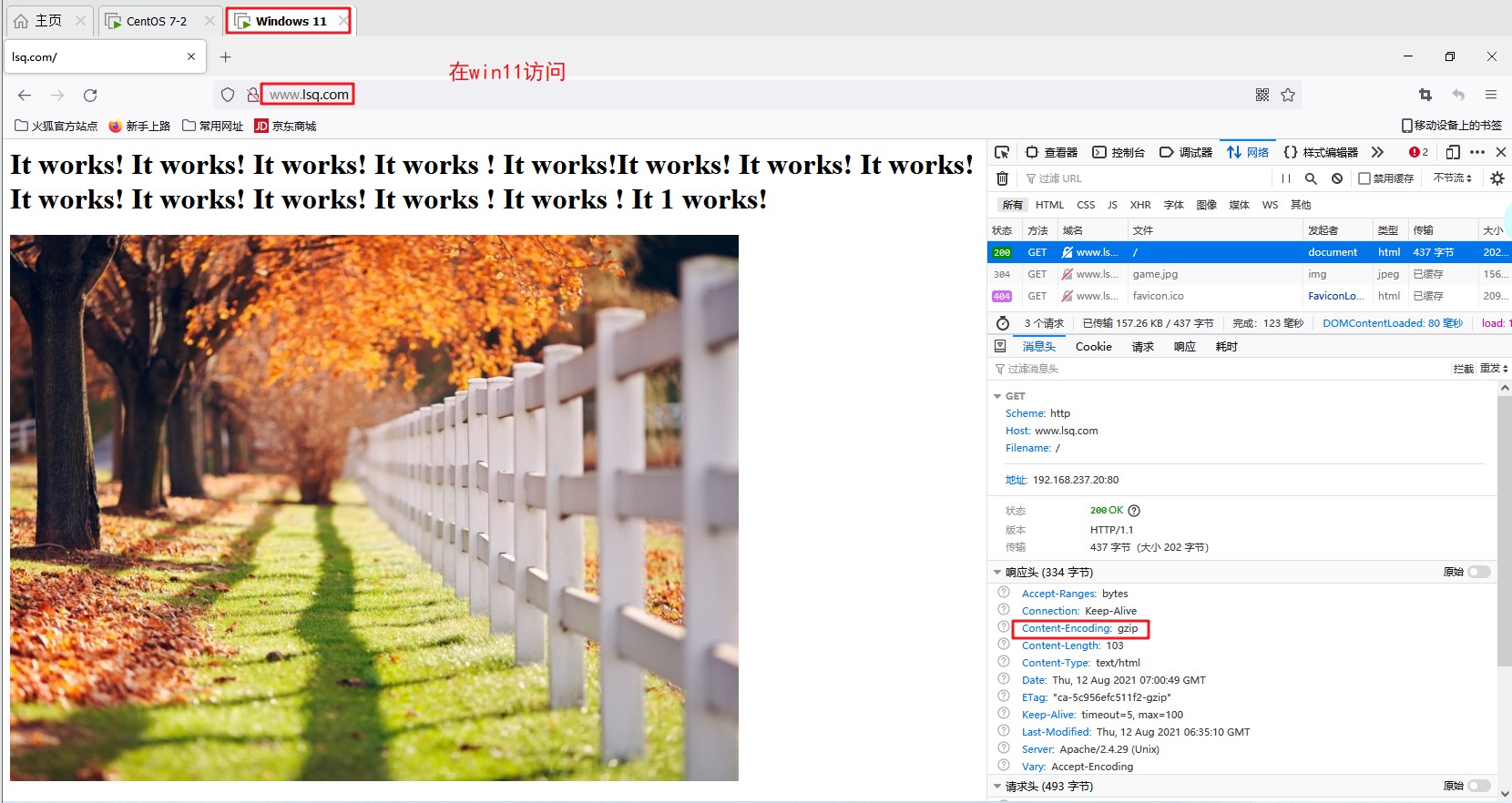Viewport: 1512px width, 803px height.
Task: Click the status help icon beside 200 OK
Action: pyautogui.click(x=1134, y=511)
